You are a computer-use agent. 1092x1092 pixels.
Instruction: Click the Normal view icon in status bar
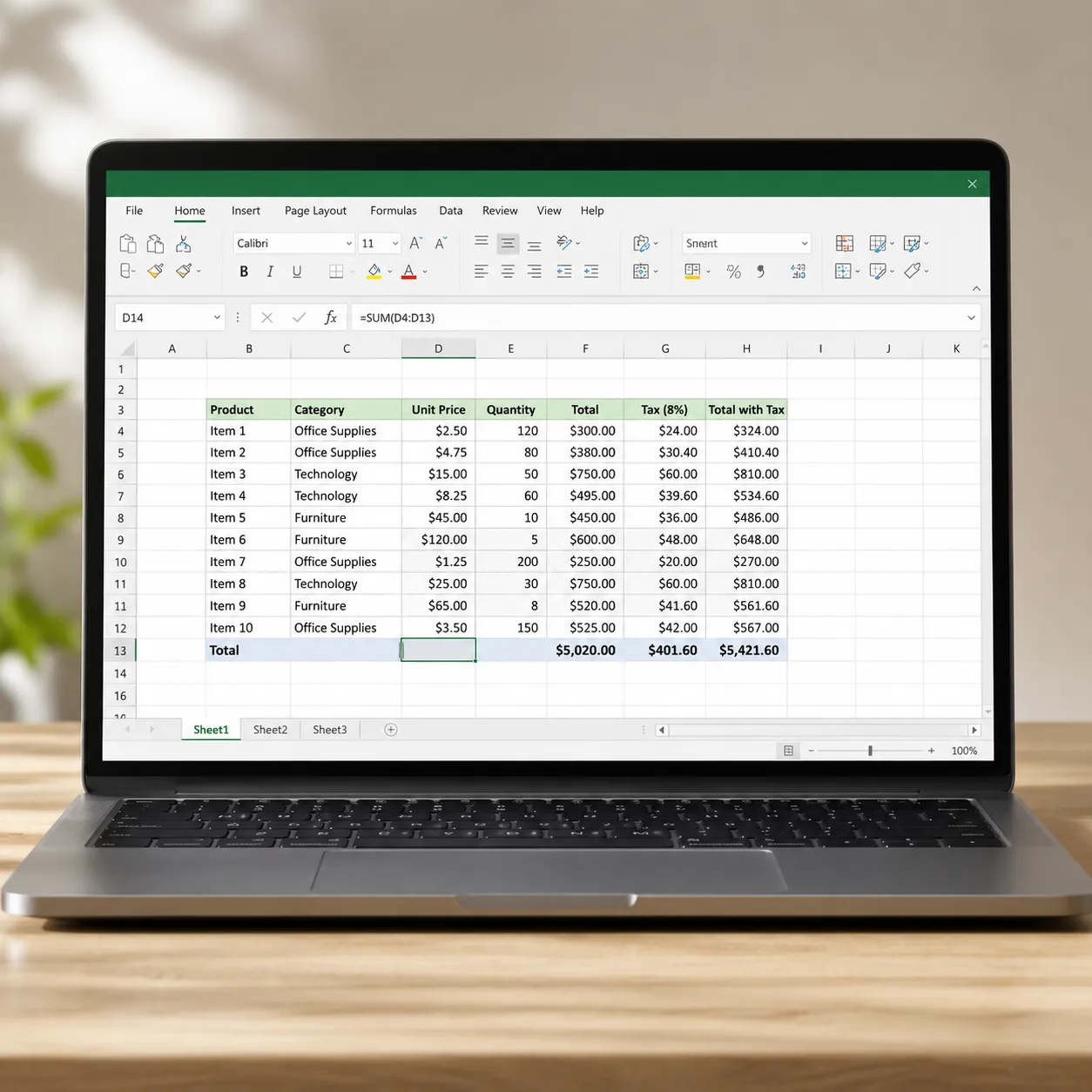click(x=789, y=751)
